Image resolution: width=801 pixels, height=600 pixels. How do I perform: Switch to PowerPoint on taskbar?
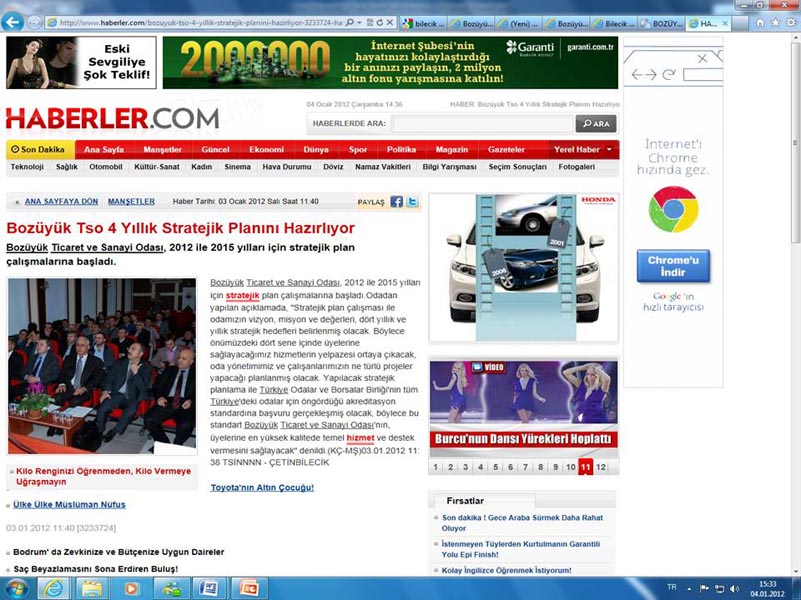pos(248,588)
